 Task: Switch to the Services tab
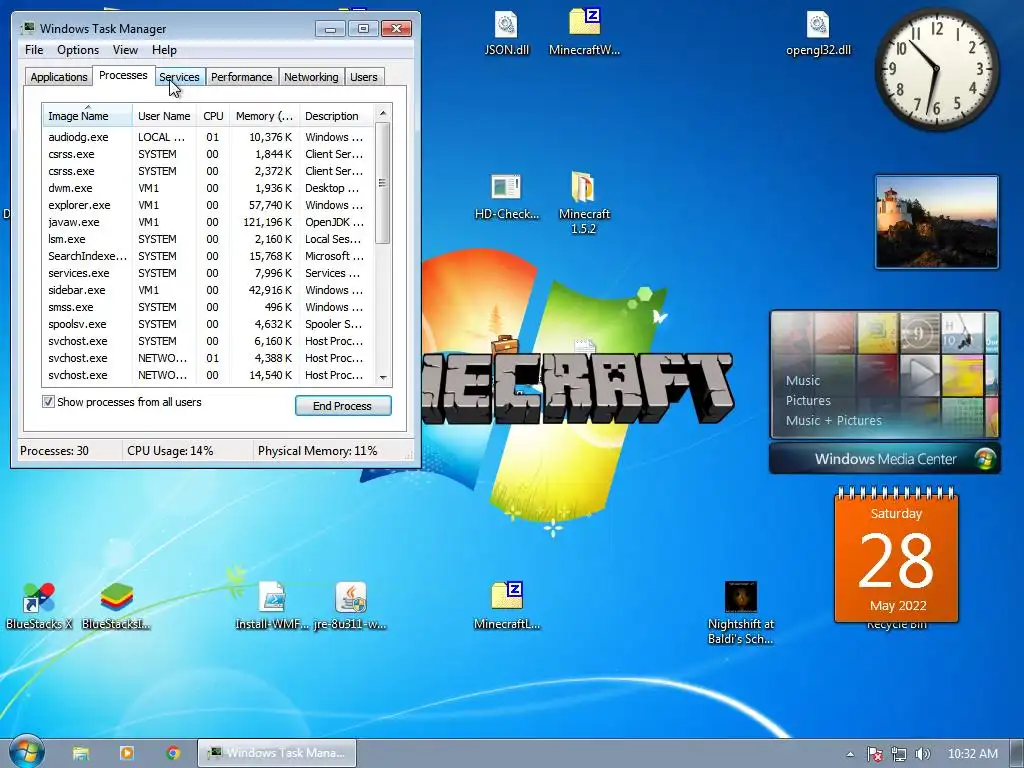[x=180, y=77]
